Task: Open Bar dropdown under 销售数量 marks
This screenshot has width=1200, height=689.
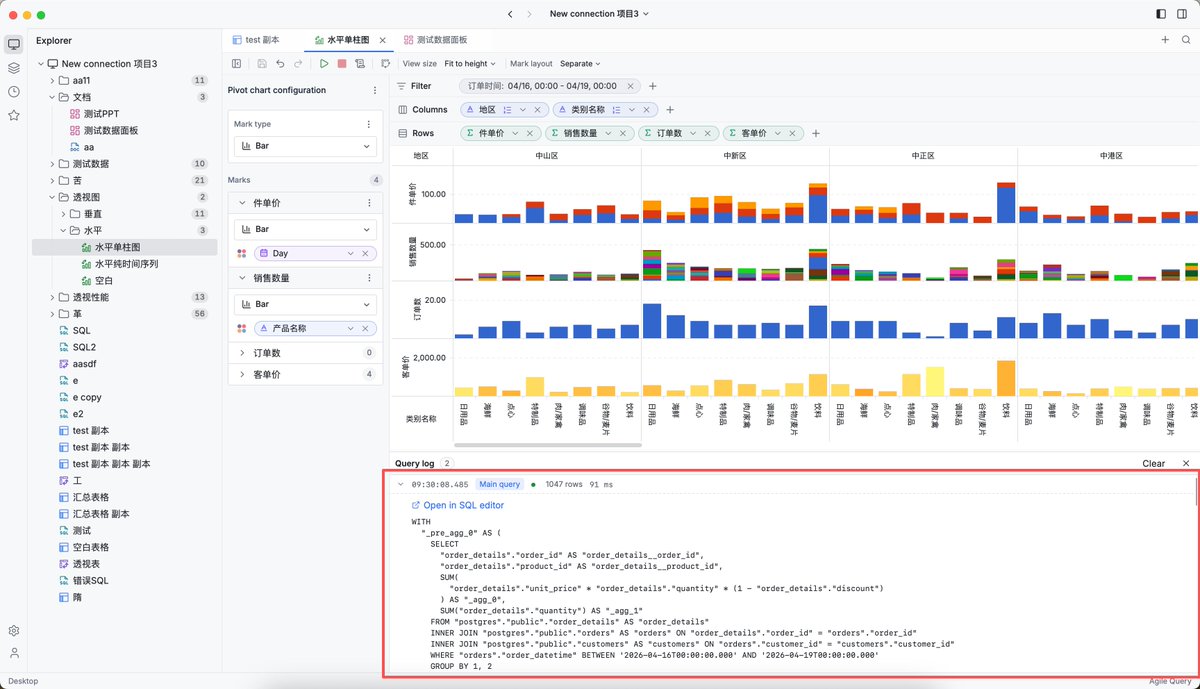Action: click(x=305, y=303)
